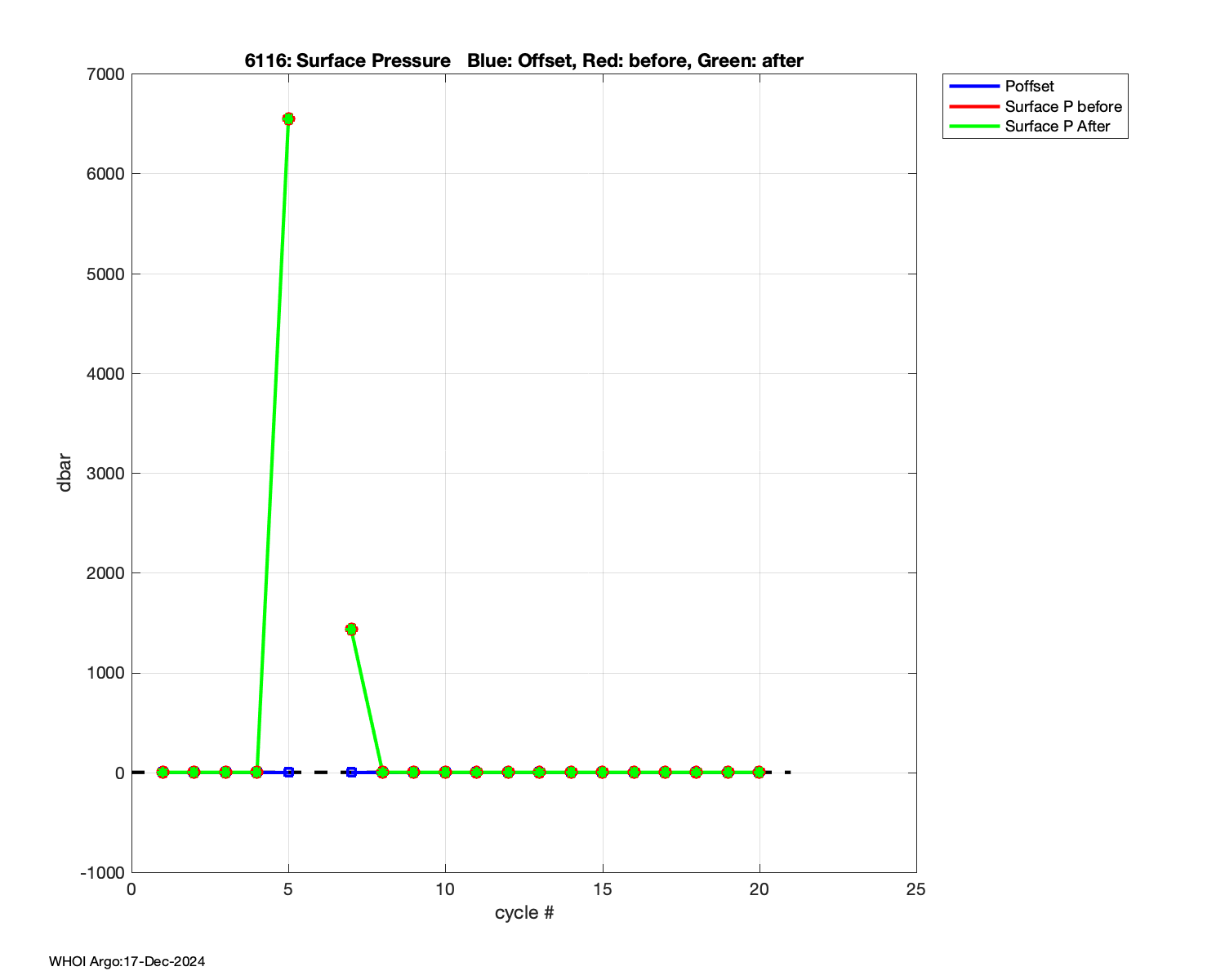The width and height of the screenshot is (1225, 980).
Task: Select the data marker at cycle 15
Action: [602, 772]
